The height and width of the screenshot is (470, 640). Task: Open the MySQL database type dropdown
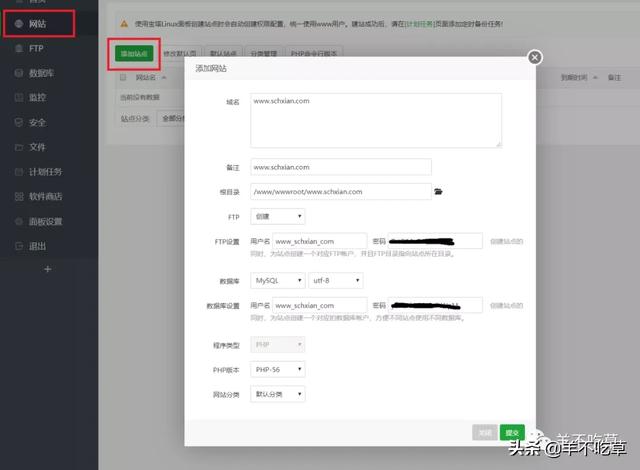click(278, 280)
